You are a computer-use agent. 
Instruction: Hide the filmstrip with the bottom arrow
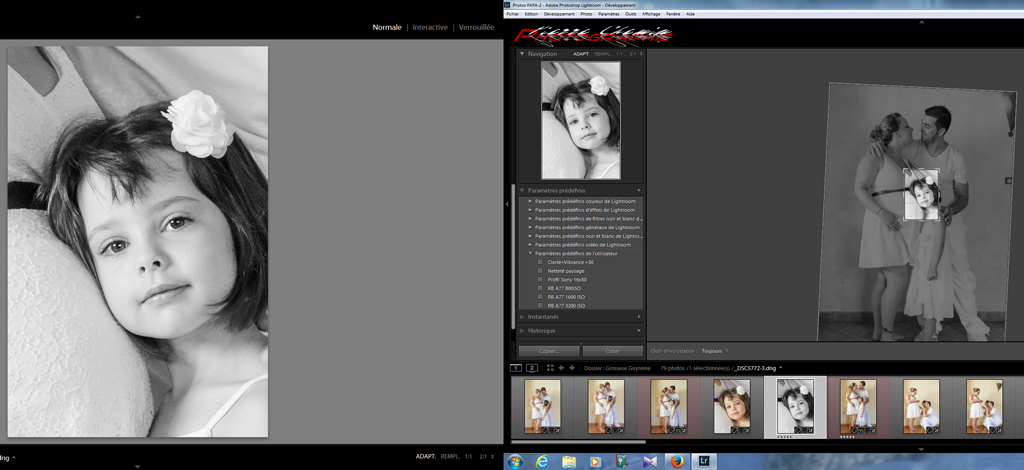click(x=921, y=449)
